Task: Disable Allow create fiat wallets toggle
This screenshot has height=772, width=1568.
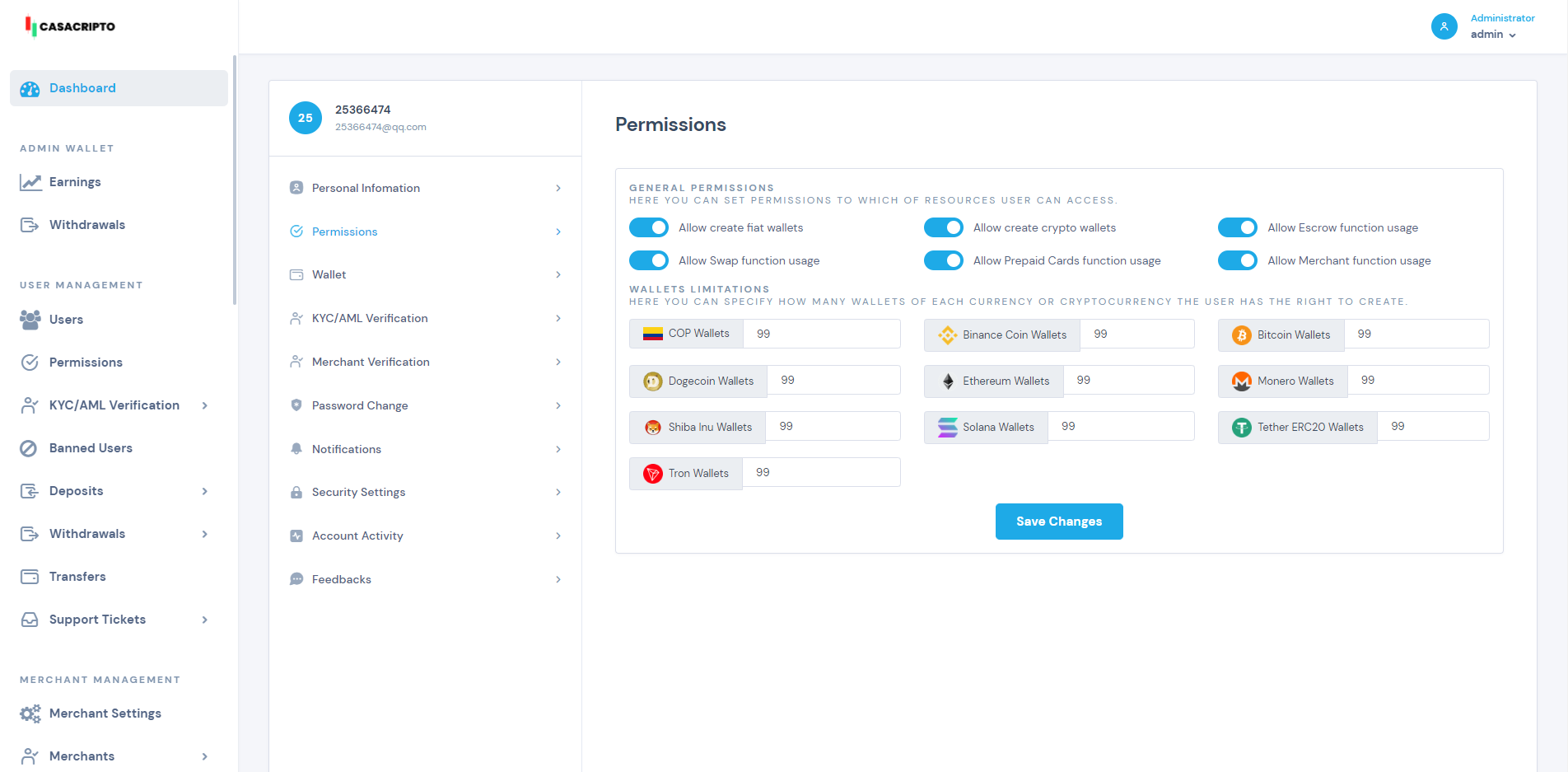Action: click(x=649, y=227)
